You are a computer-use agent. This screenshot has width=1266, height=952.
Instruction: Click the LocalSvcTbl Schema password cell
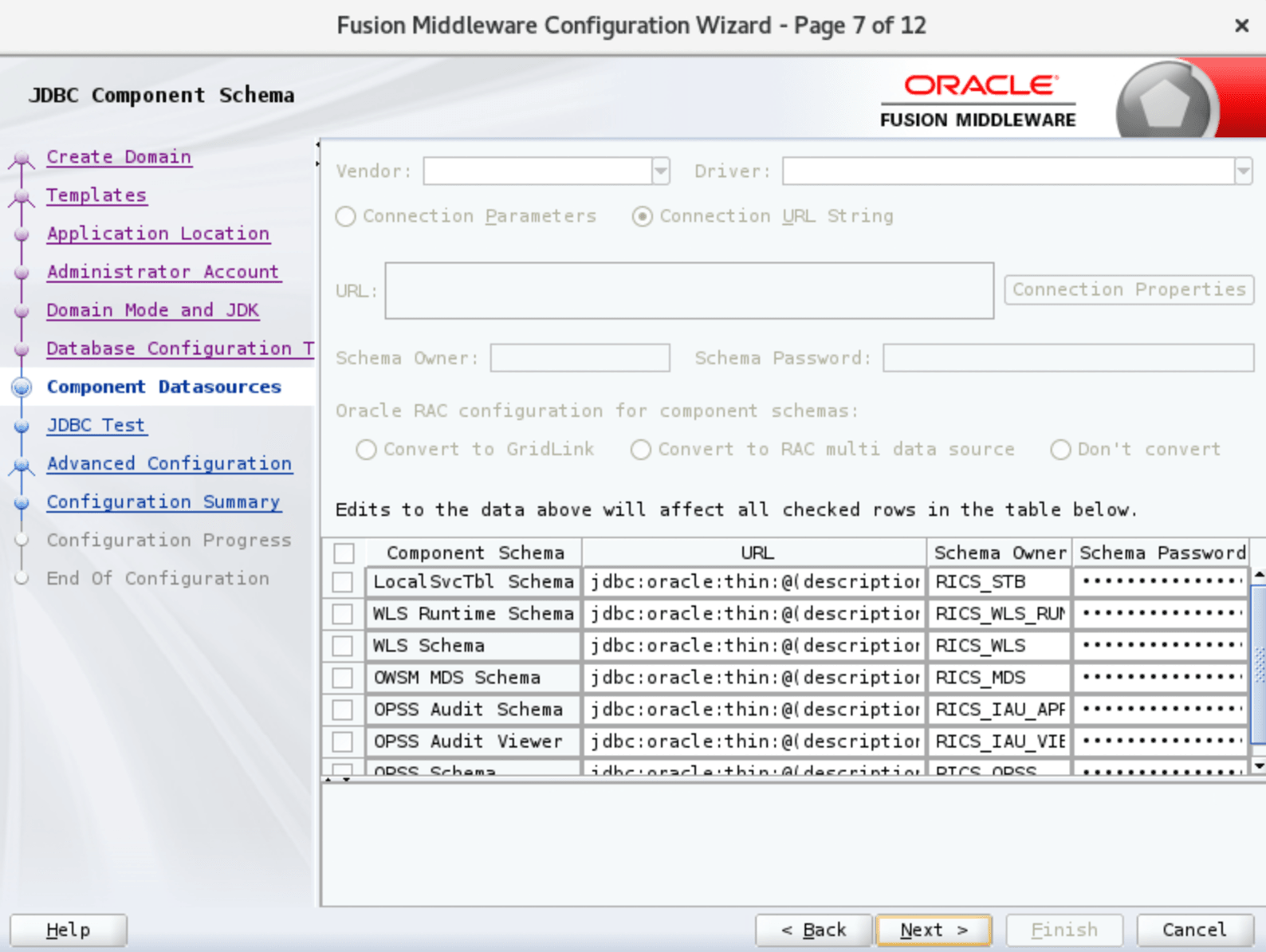[1162, 582]
